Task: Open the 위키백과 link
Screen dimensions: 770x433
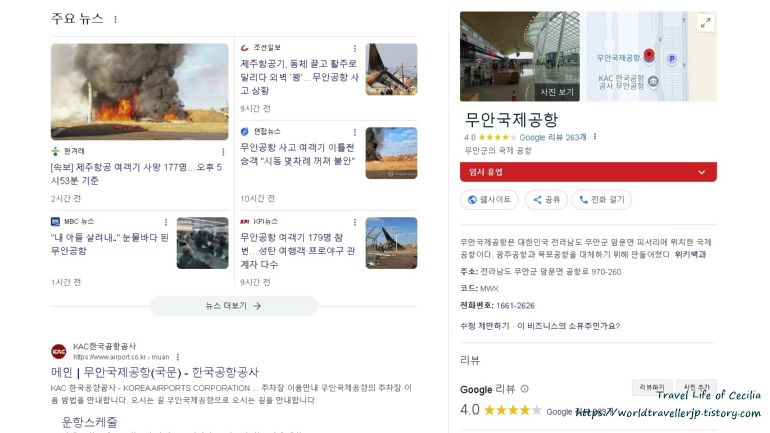Action: [x=690, y=254]
